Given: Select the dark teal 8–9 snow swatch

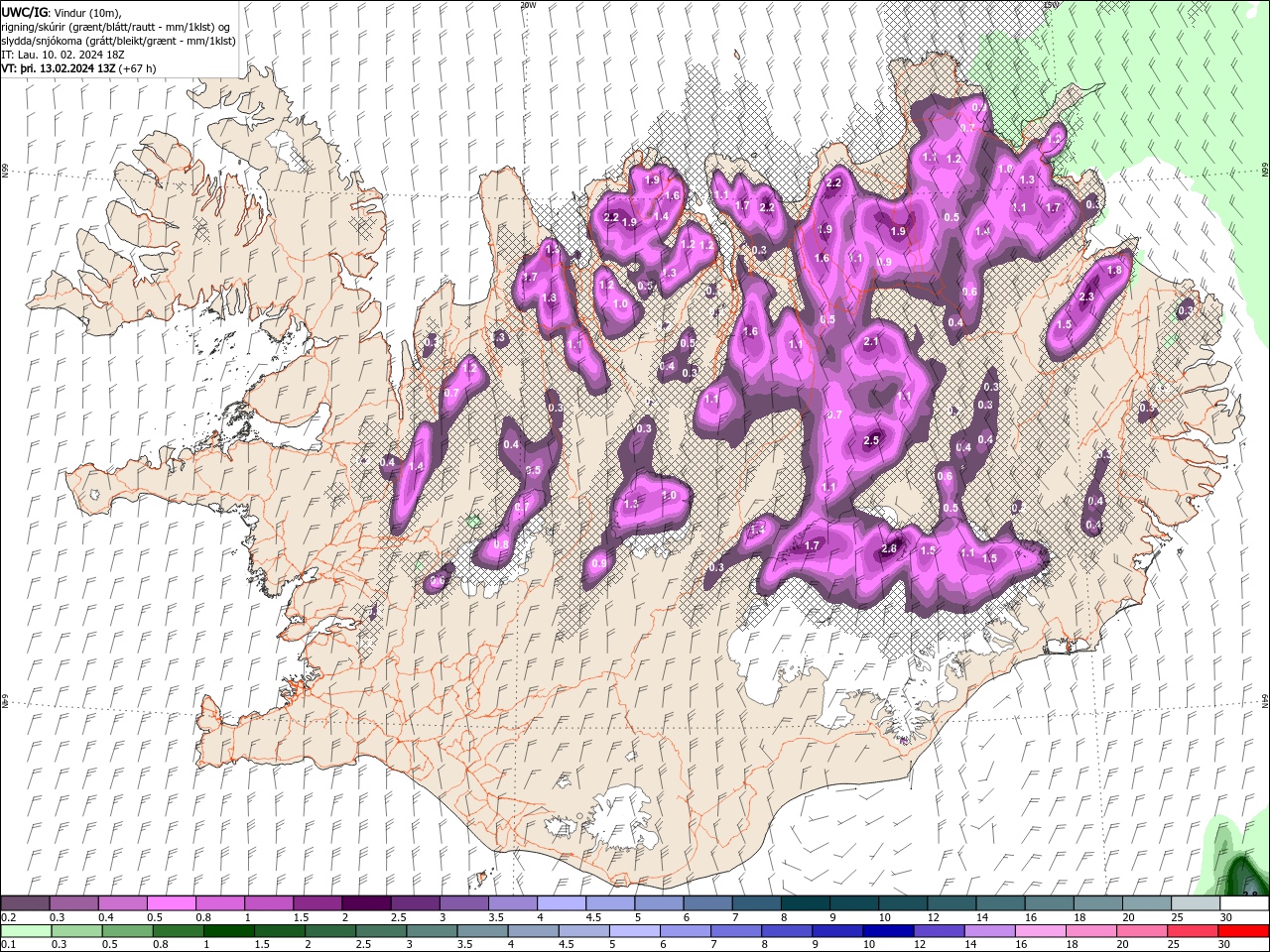Looking at the screenshot, I should click(x=806, y=903).
